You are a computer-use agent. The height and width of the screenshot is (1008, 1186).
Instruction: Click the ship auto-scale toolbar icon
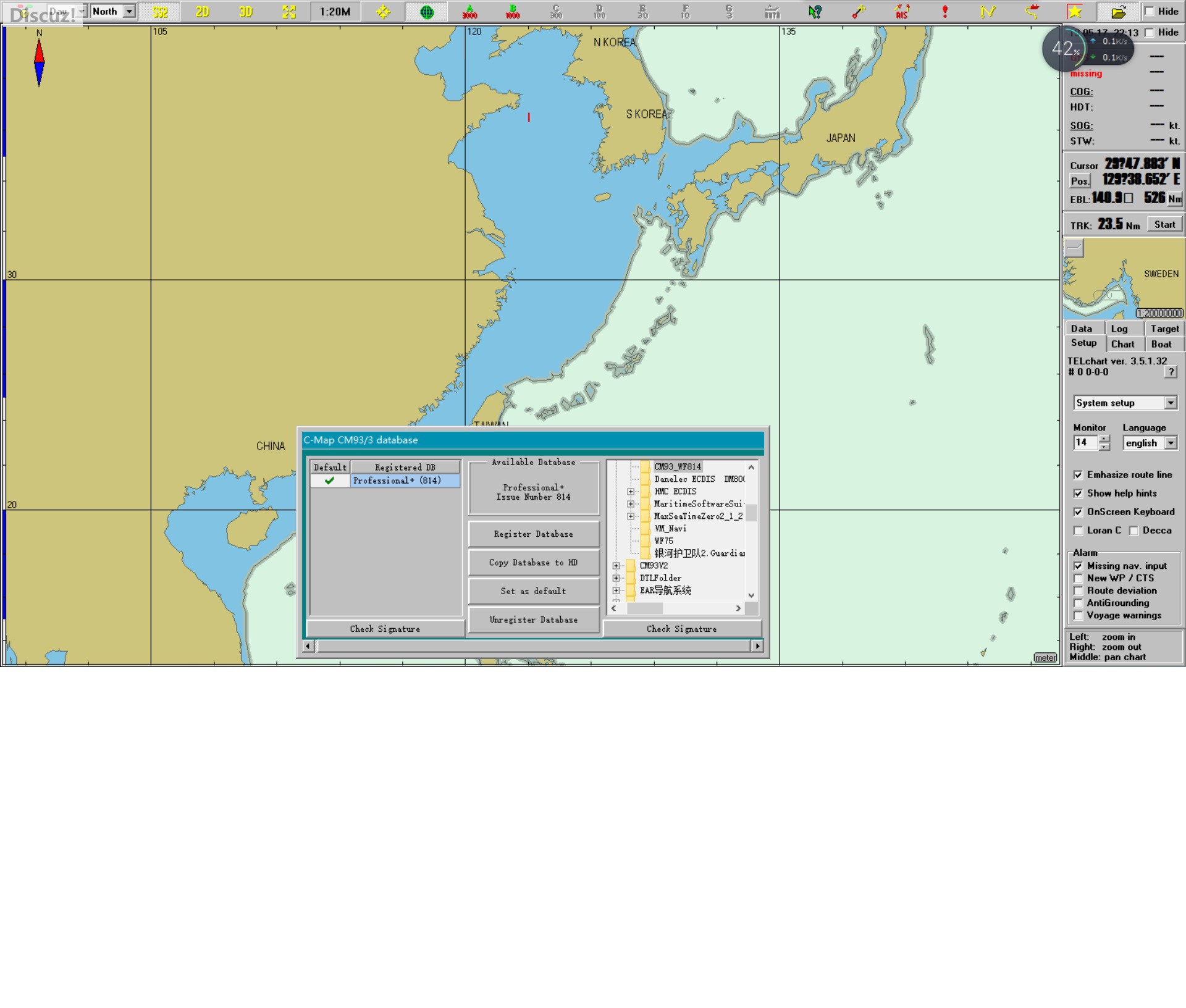click(772, 12)
